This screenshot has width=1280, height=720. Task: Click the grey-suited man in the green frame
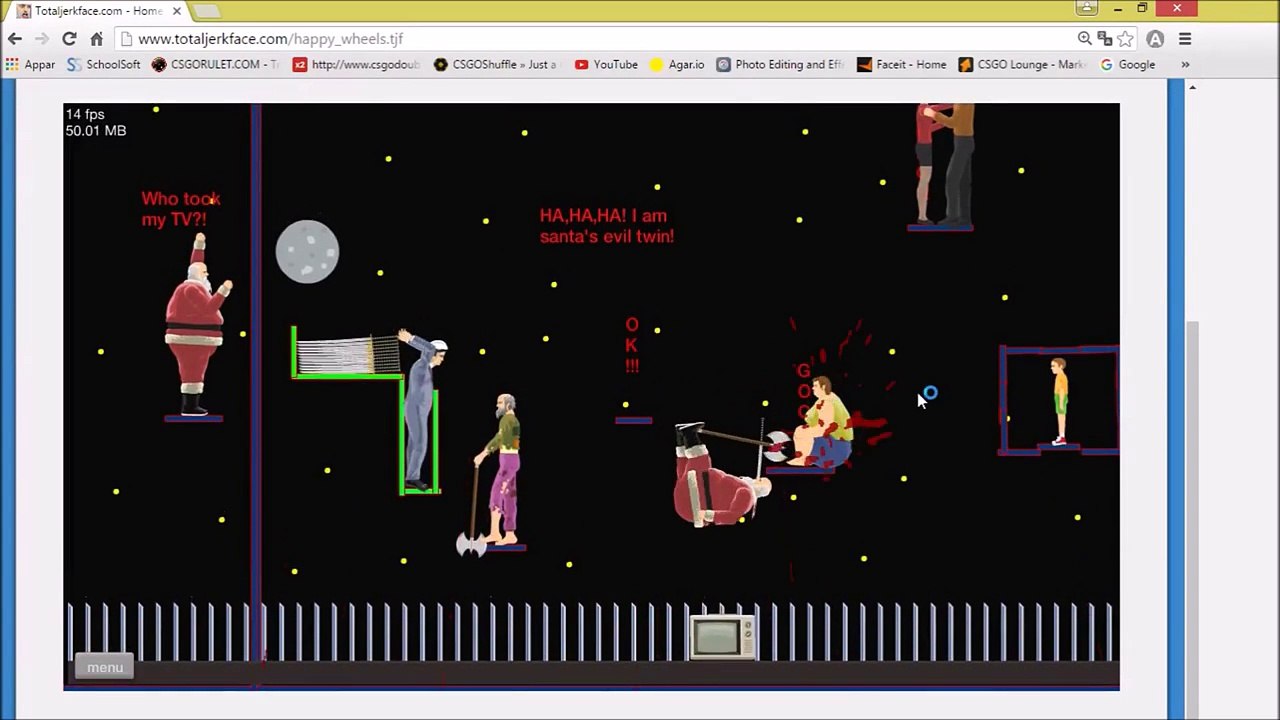tap(421, 409)
